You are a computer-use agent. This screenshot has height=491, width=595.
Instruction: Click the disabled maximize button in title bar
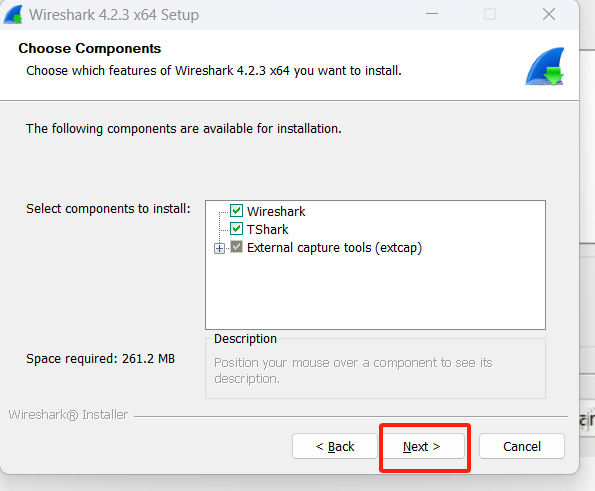[x=490, y=14]
